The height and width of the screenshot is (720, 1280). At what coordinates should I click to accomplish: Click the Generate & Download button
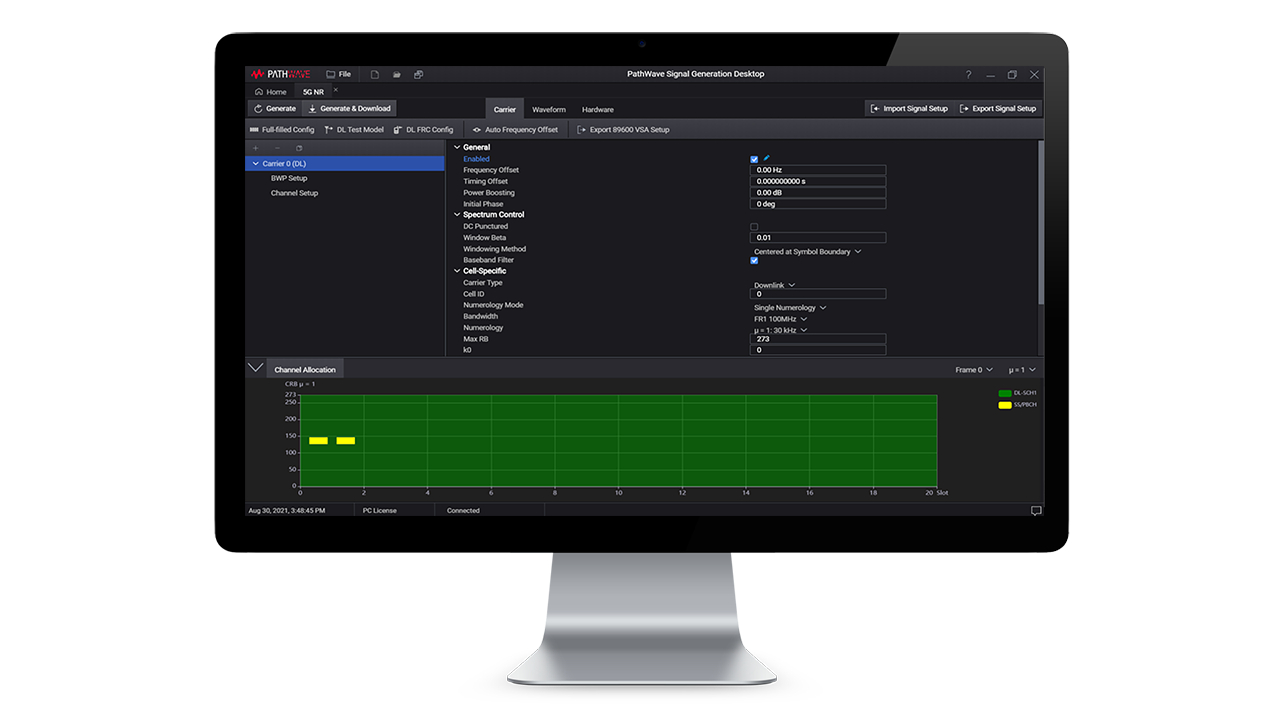(349, 108)
